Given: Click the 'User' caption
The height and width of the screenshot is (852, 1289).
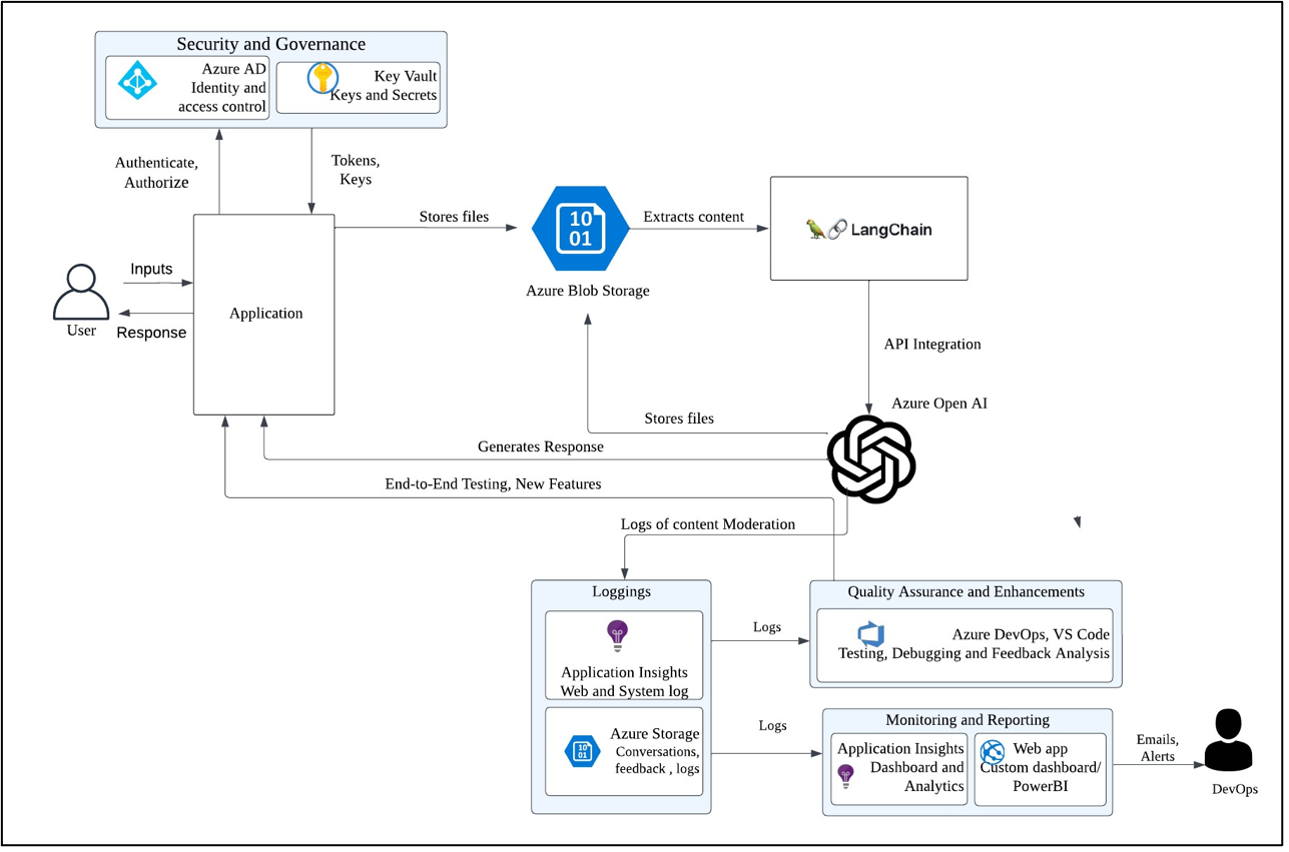Looking at the screenshot, I should pyautogui.click(x=81, y=330).
